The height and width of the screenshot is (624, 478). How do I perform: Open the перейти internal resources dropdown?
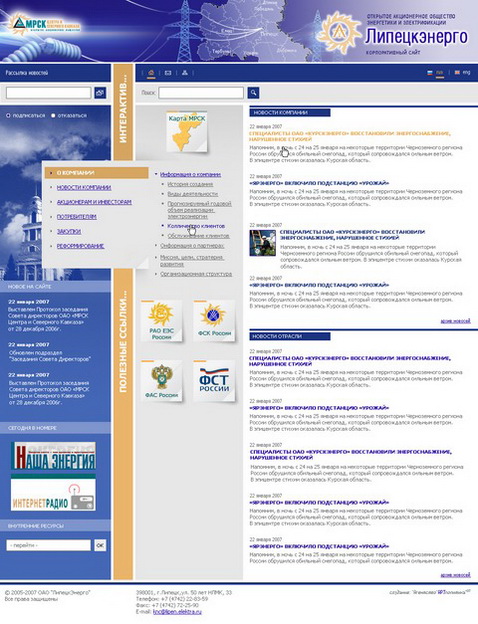[49, 545]
